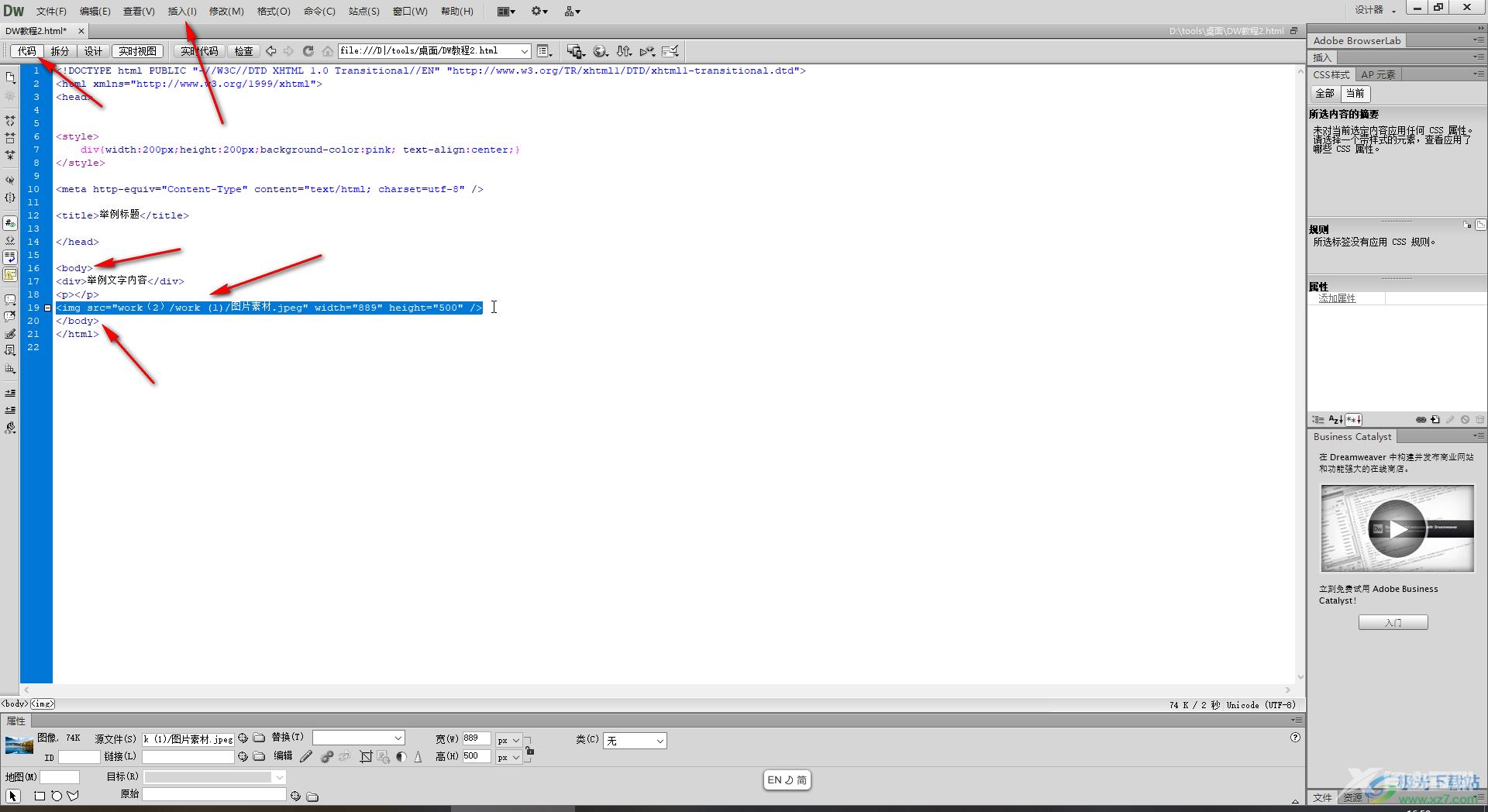Toggle Live View button

coord(137,51)
